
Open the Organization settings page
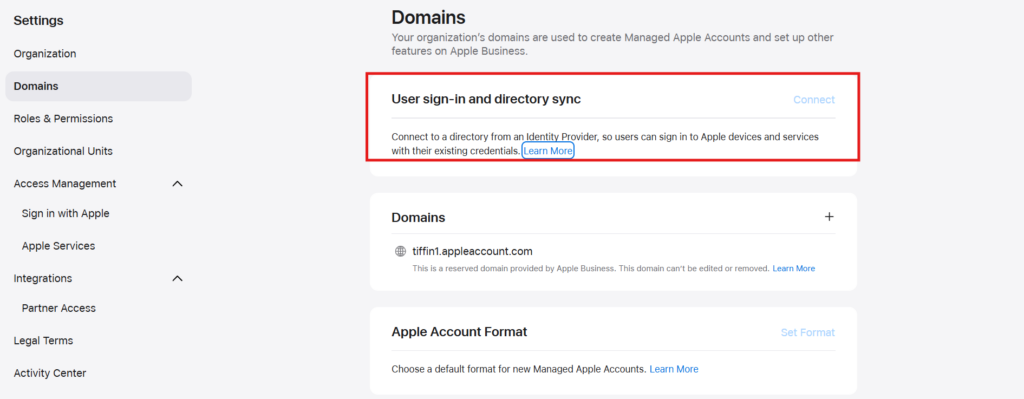[44, 54]
